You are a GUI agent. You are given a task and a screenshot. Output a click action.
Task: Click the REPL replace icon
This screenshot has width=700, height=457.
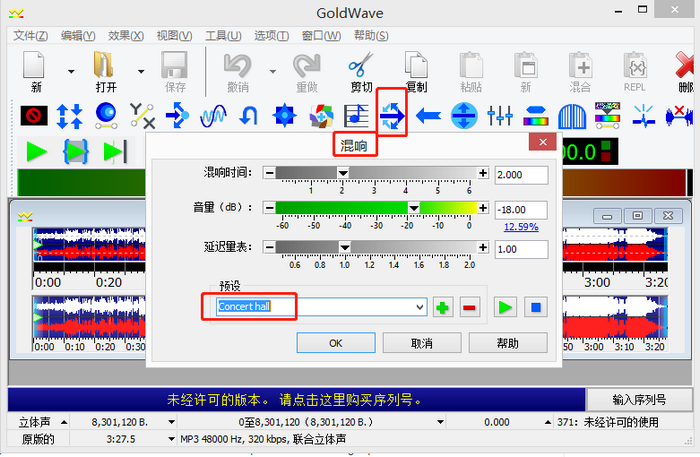point(635,66)
